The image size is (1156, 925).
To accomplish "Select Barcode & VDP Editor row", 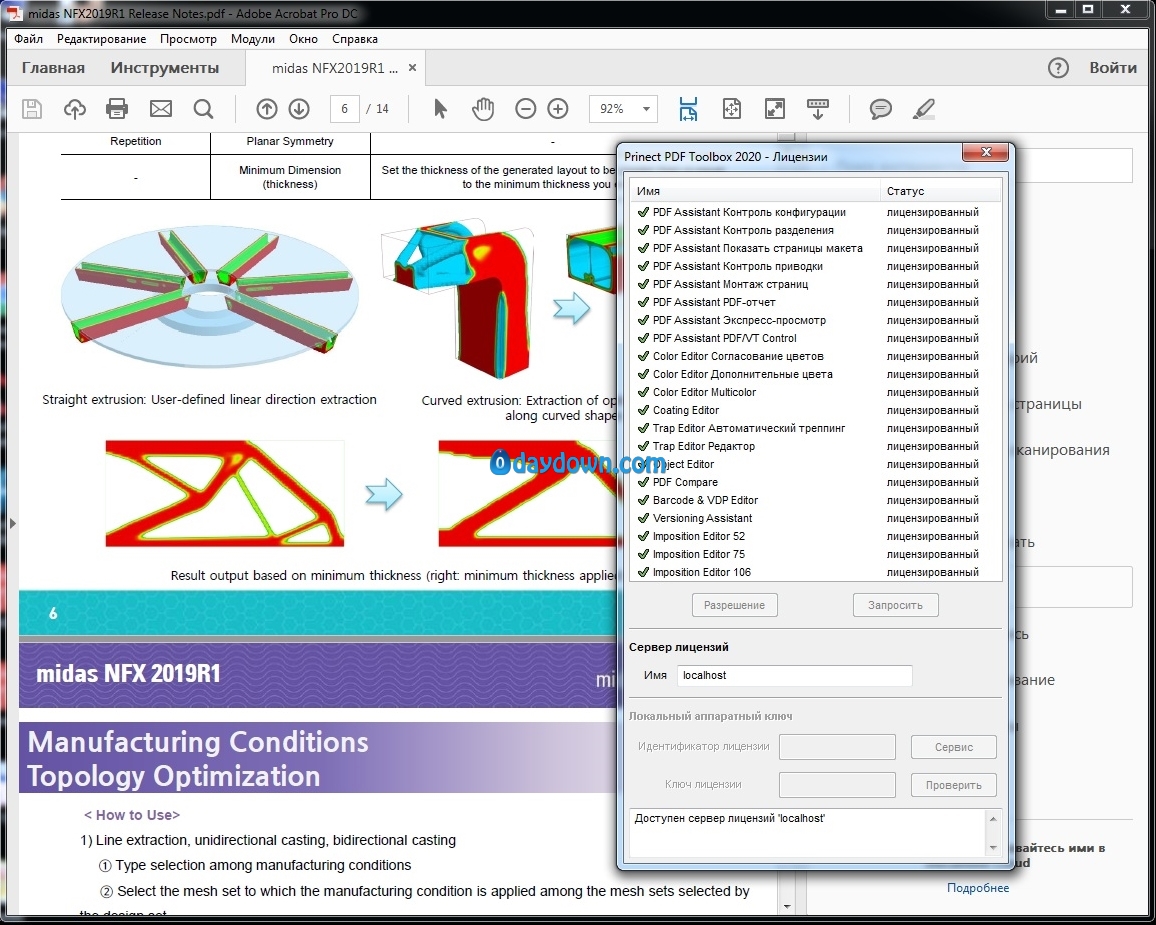I will [x=815, y=500].
